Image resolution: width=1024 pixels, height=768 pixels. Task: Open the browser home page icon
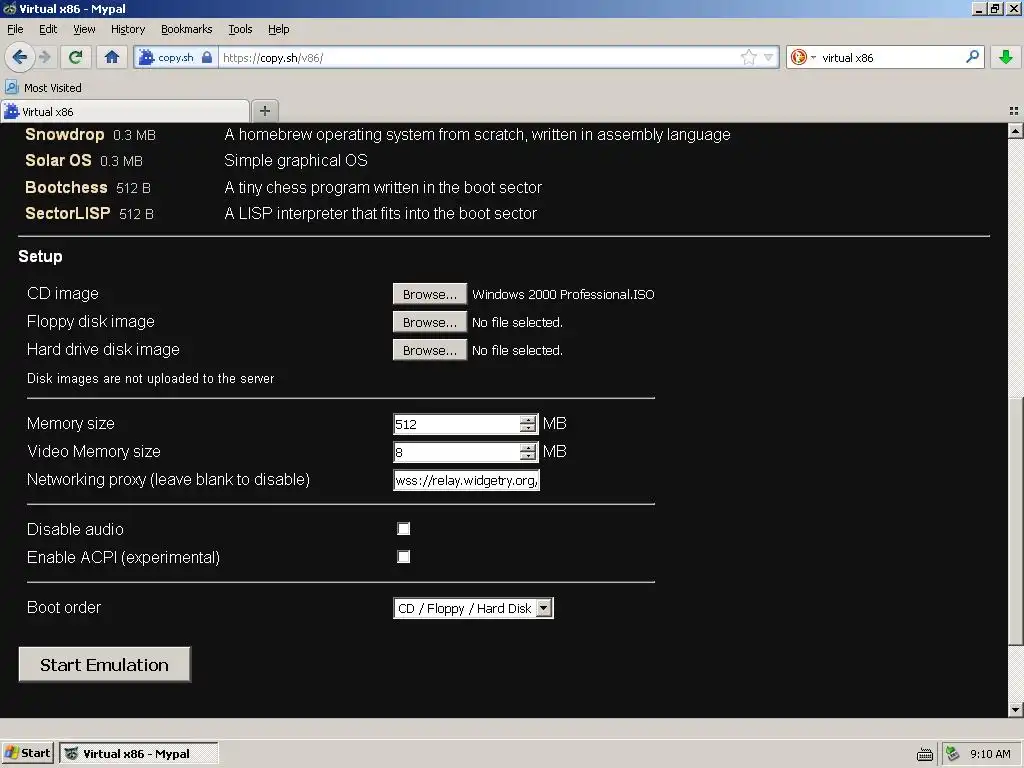[x=112, y=57]
